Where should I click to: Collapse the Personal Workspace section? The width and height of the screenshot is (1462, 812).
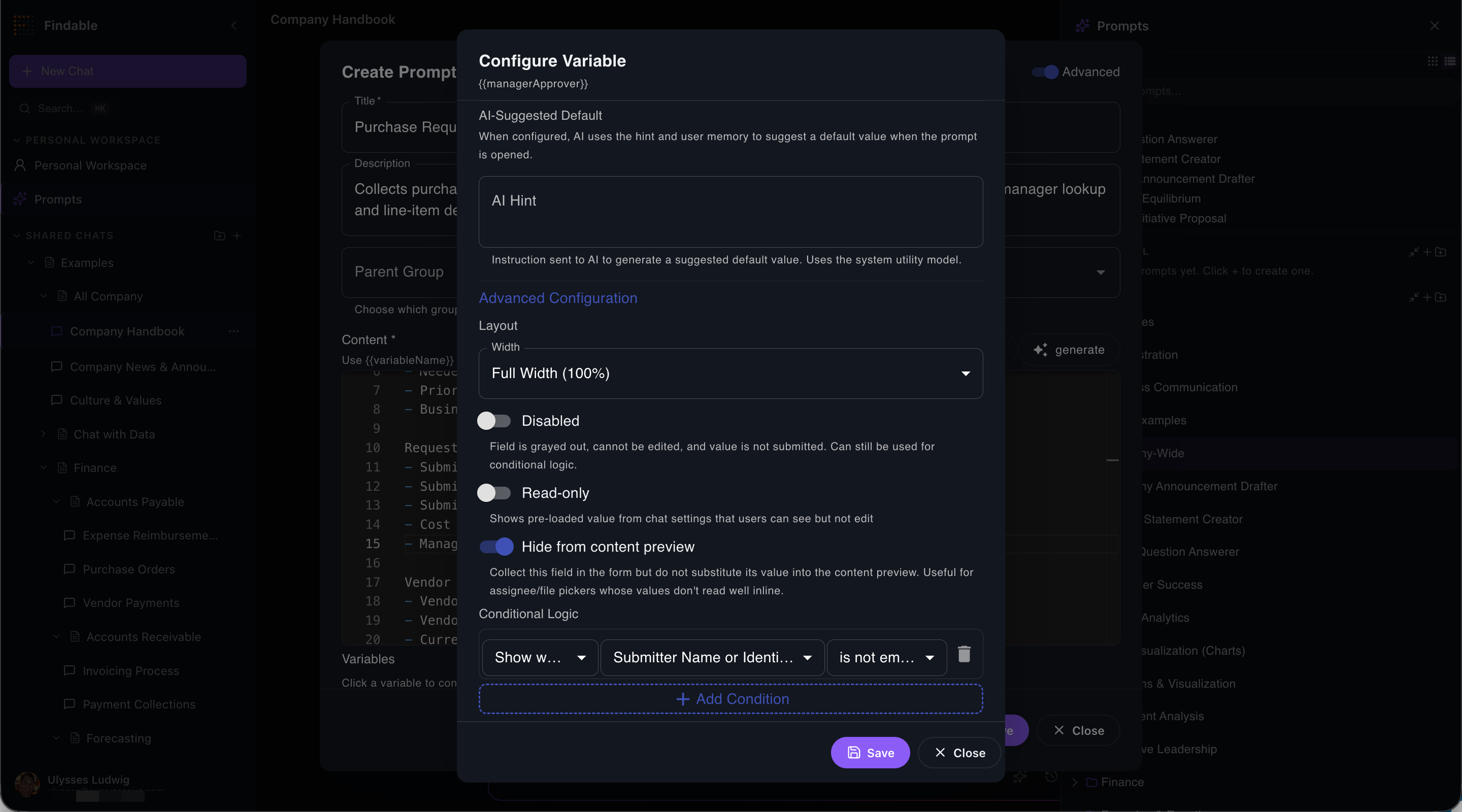click(x=16, y=140)
